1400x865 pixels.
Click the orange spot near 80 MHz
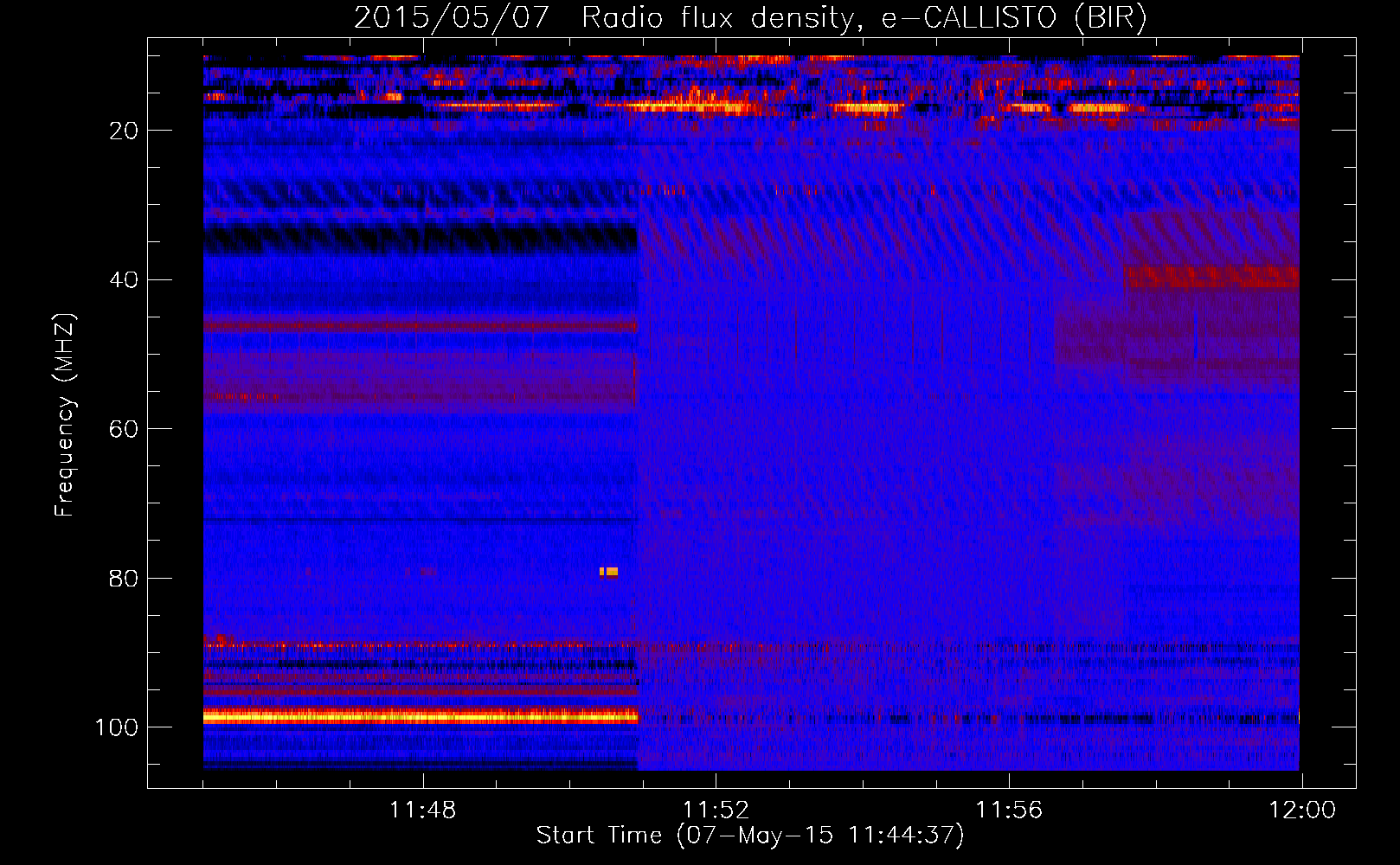coord(609,572)
